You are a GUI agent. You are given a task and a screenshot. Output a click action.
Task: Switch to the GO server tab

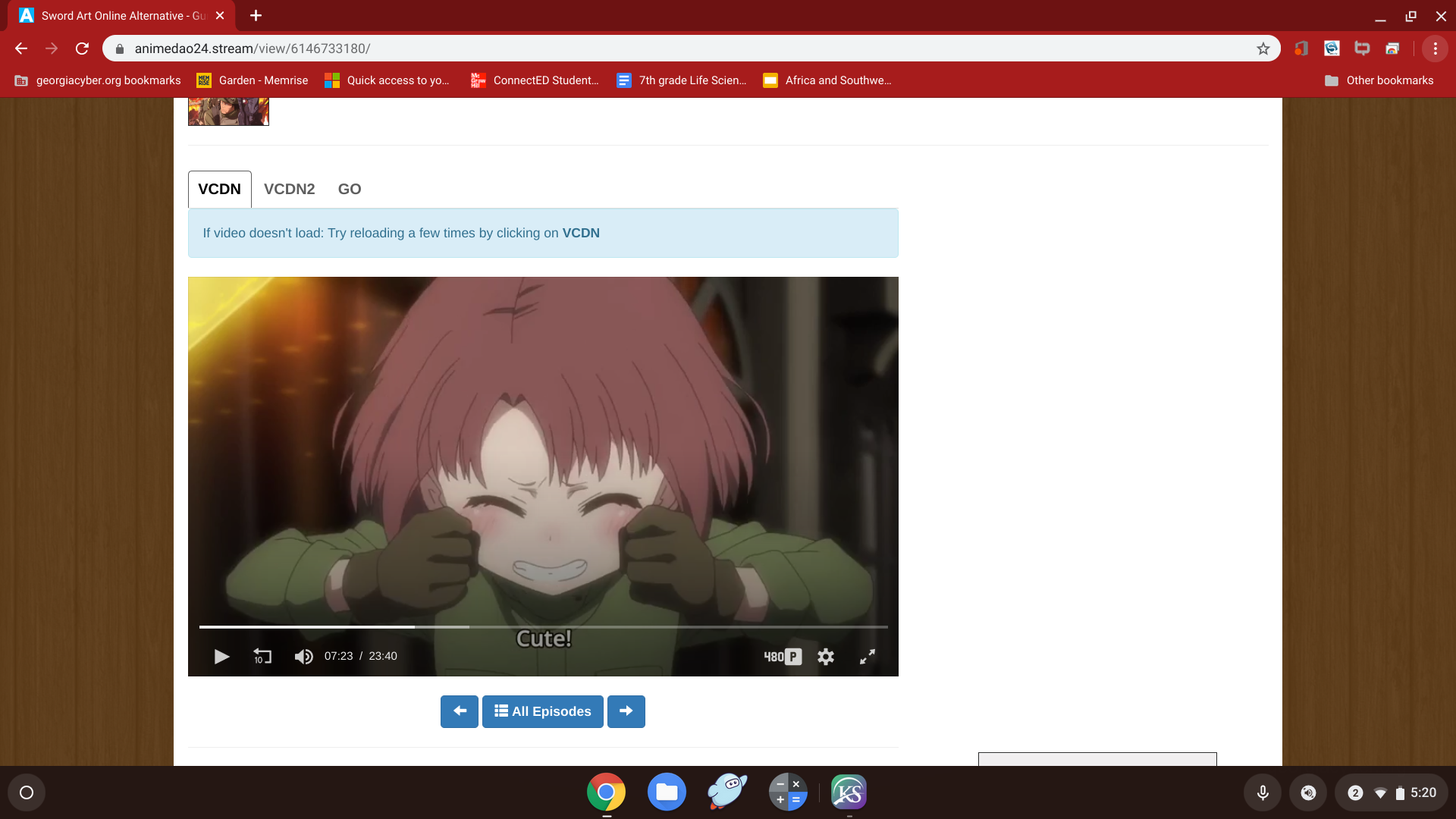[350, 190]
